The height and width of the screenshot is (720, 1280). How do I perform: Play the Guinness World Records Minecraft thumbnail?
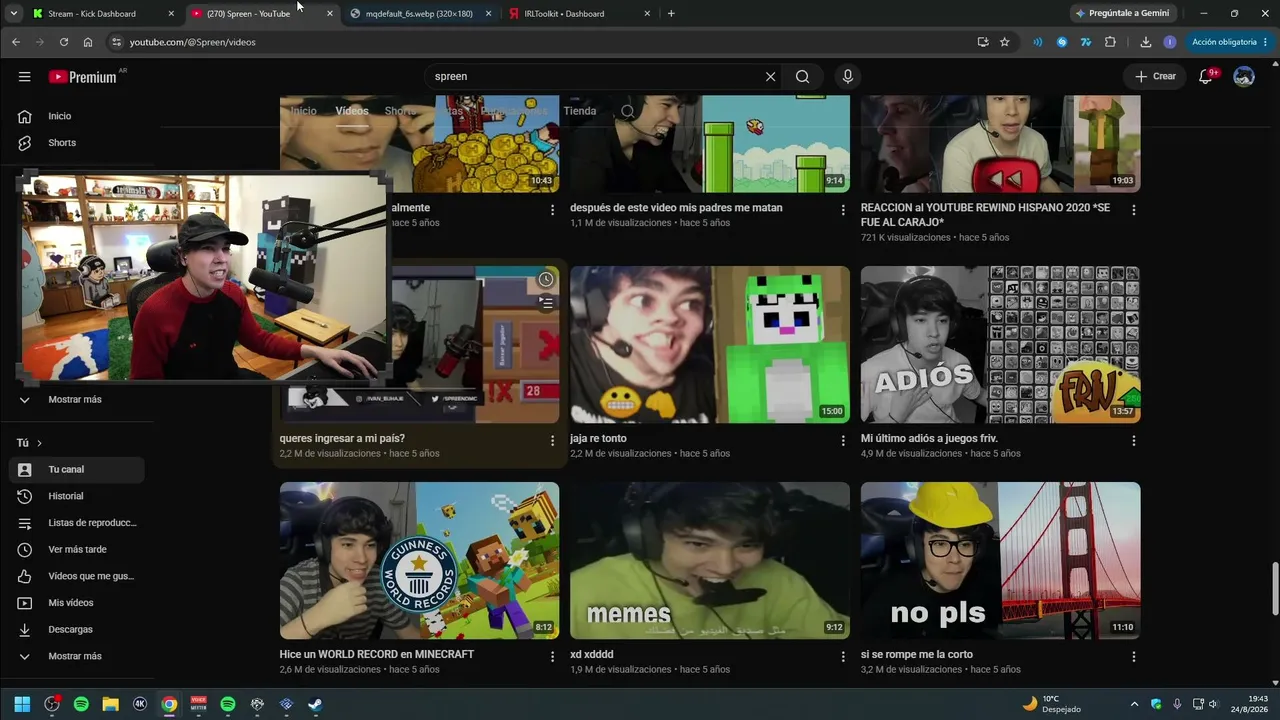[x=419, y=561]
